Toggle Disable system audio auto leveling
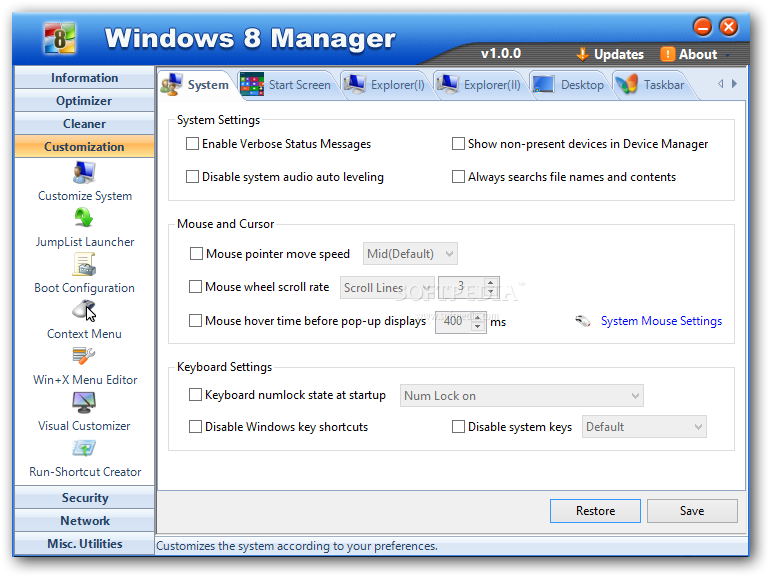Image resolution: width=770 pixels, height=577 pixels. tap(192, 177)
